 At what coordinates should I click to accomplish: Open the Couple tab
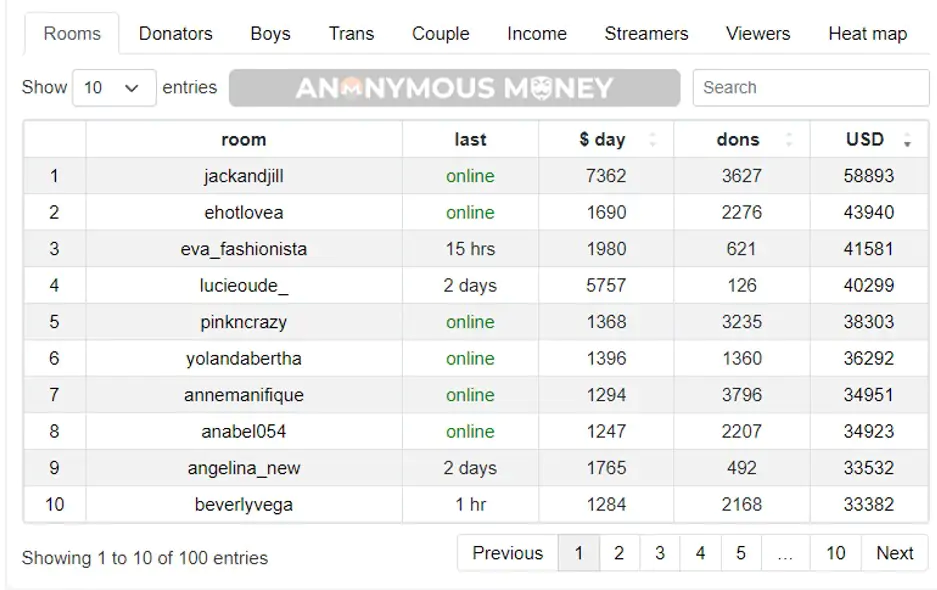[440, 33]
